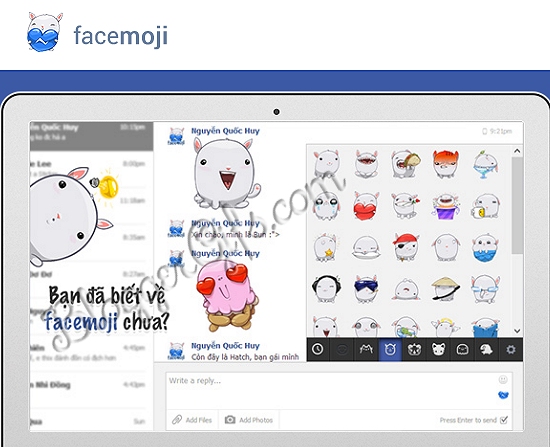Pick the conical hat Bun sticker
Image resolution: width=550 pixels, height=447 pixels.
(445, 288)
